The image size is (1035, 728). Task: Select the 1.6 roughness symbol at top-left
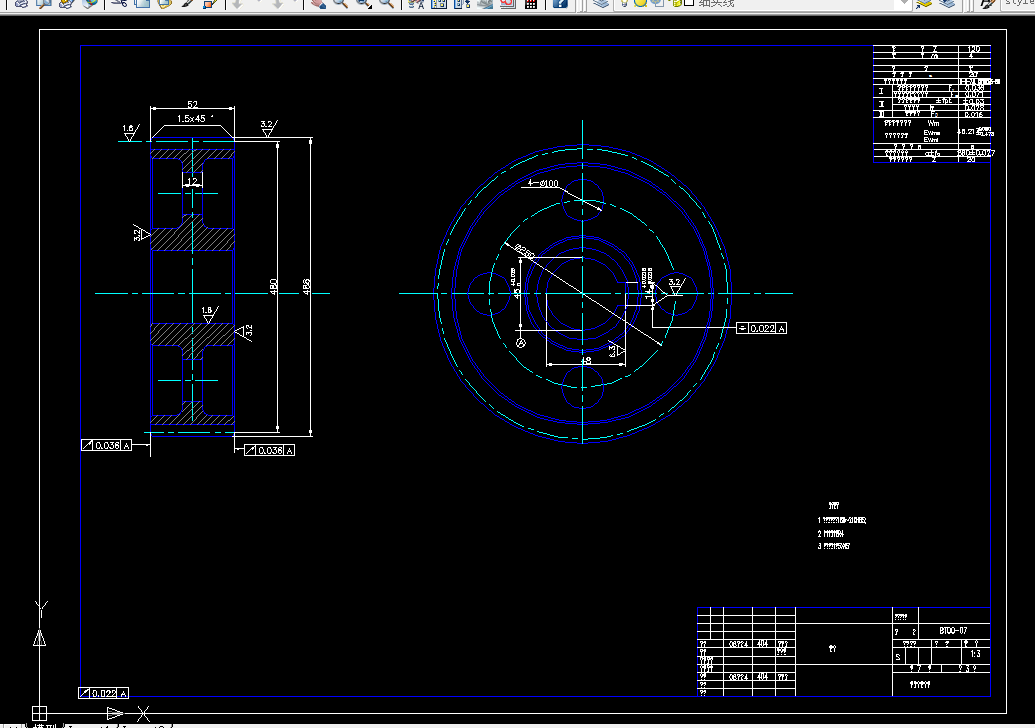click(130, 132)
